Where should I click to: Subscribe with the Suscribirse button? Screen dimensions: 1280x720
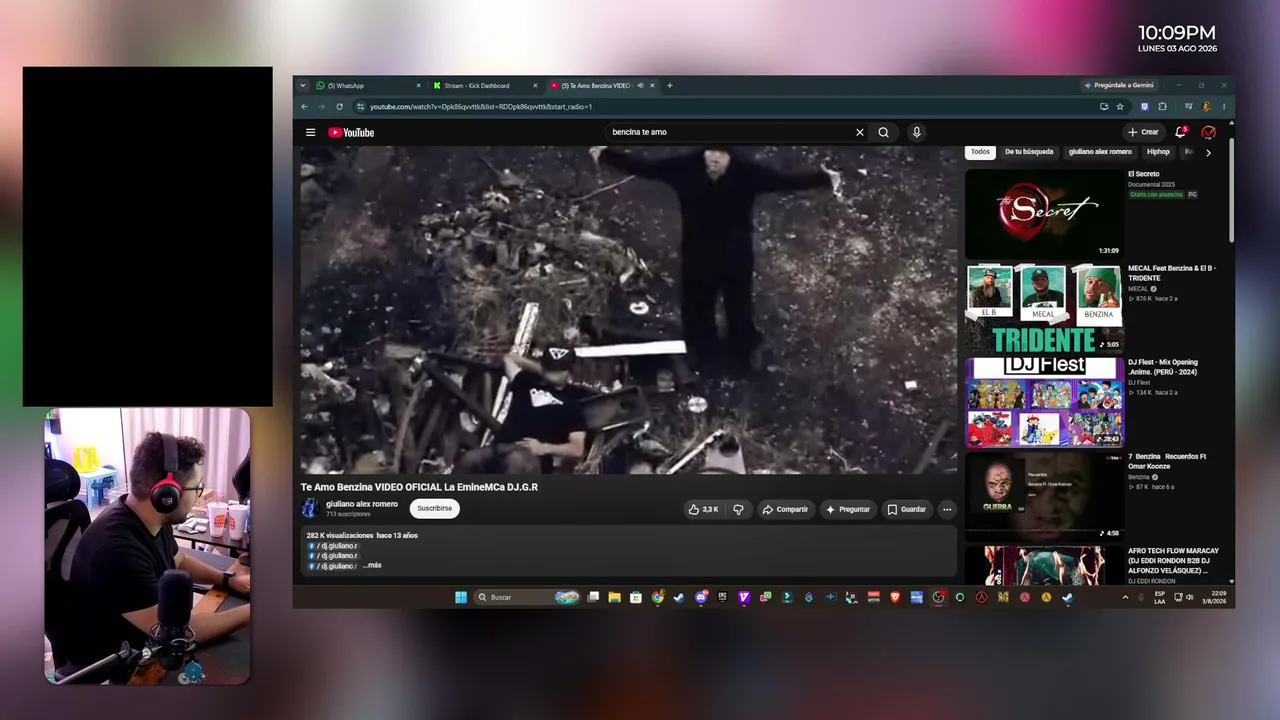tap(435, 508)
